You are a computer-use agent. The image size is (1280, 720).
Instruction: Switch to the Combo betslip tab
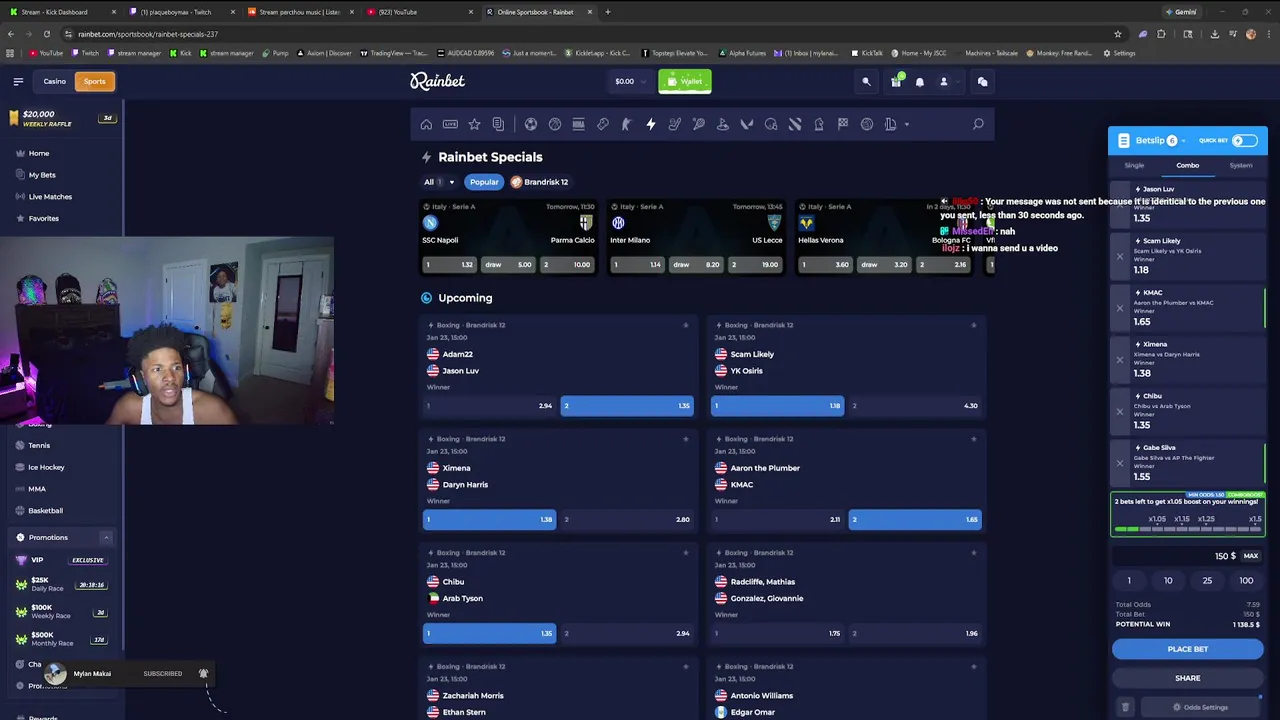click(x=1187, y=166)
